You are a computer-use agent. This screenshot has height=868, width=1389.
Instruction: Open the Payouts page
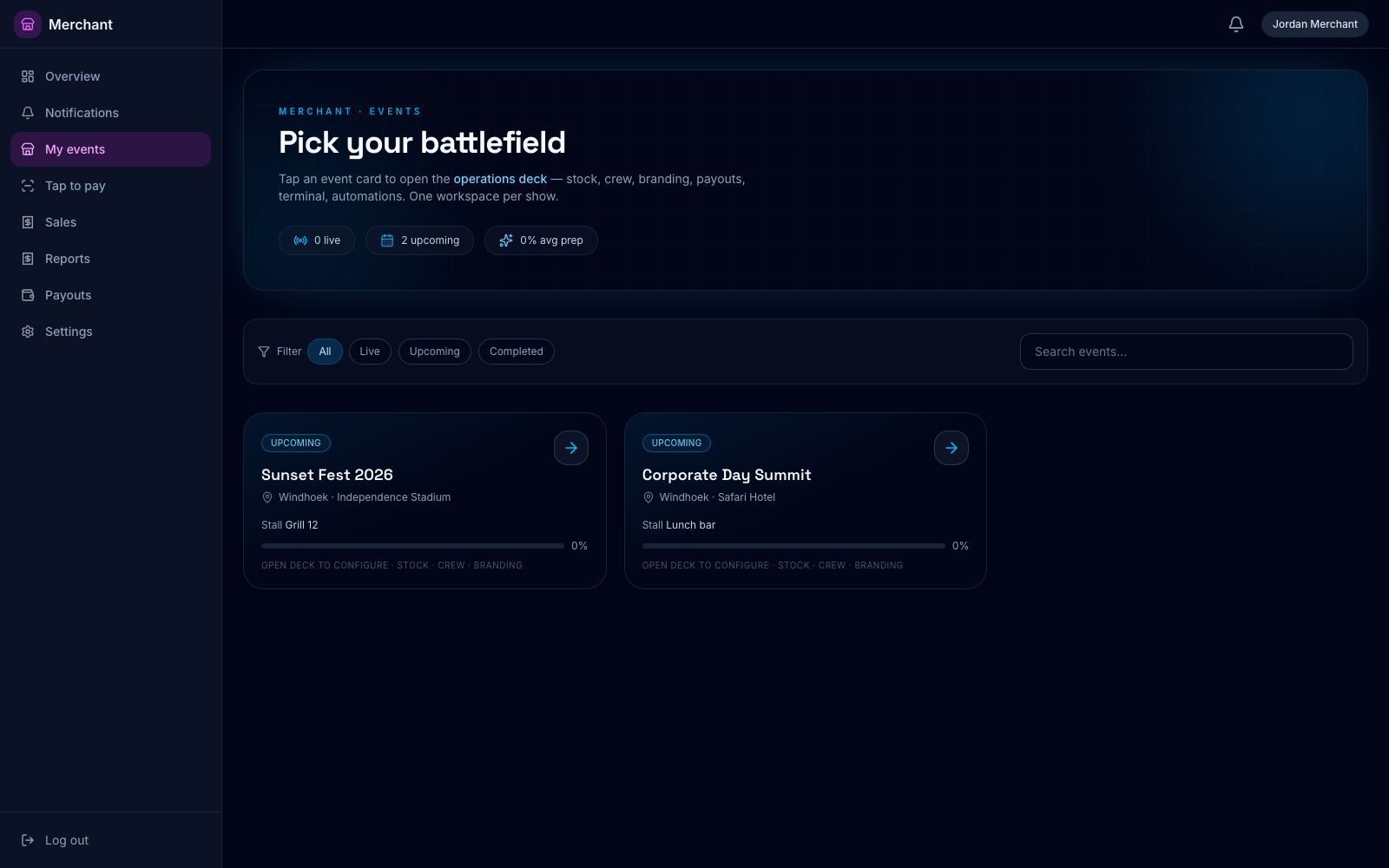(110, 295)
